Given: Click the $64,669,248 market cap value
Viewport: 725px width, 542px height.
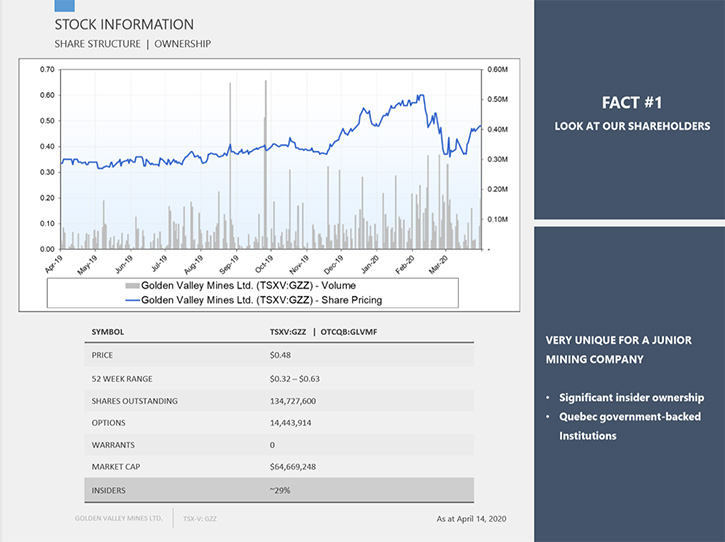Looking at the screenshot, I should point(293,467).
